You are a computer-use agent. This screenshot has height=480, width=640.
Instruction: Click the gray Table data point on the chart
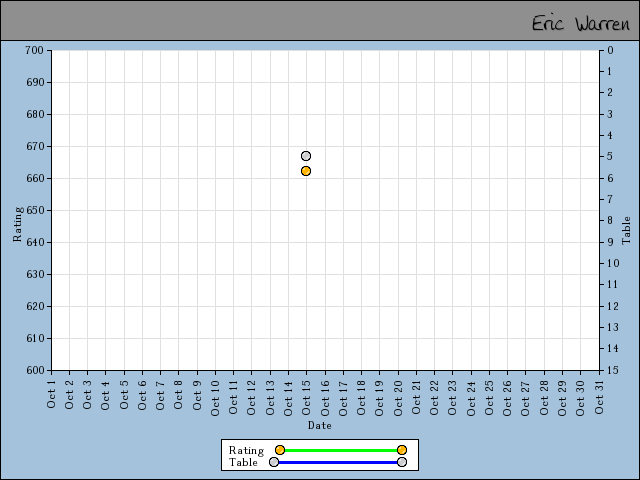pos(306,156)
